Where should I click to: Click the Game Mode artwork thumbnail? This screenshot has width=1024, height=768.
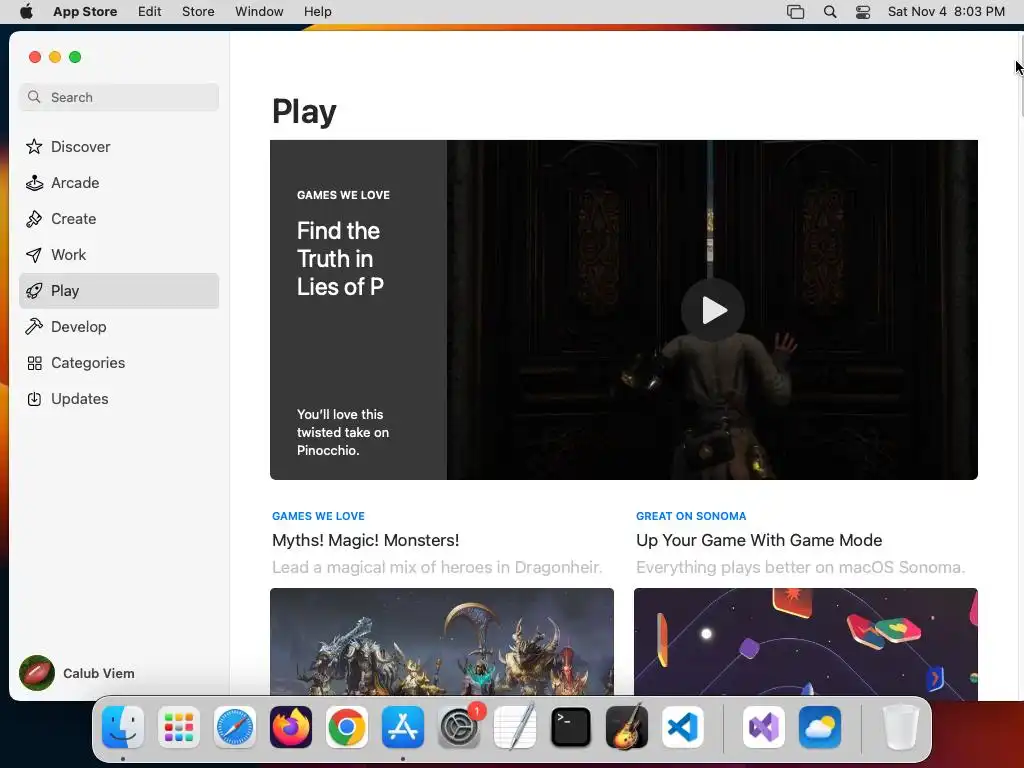click(x=806, y=641)
